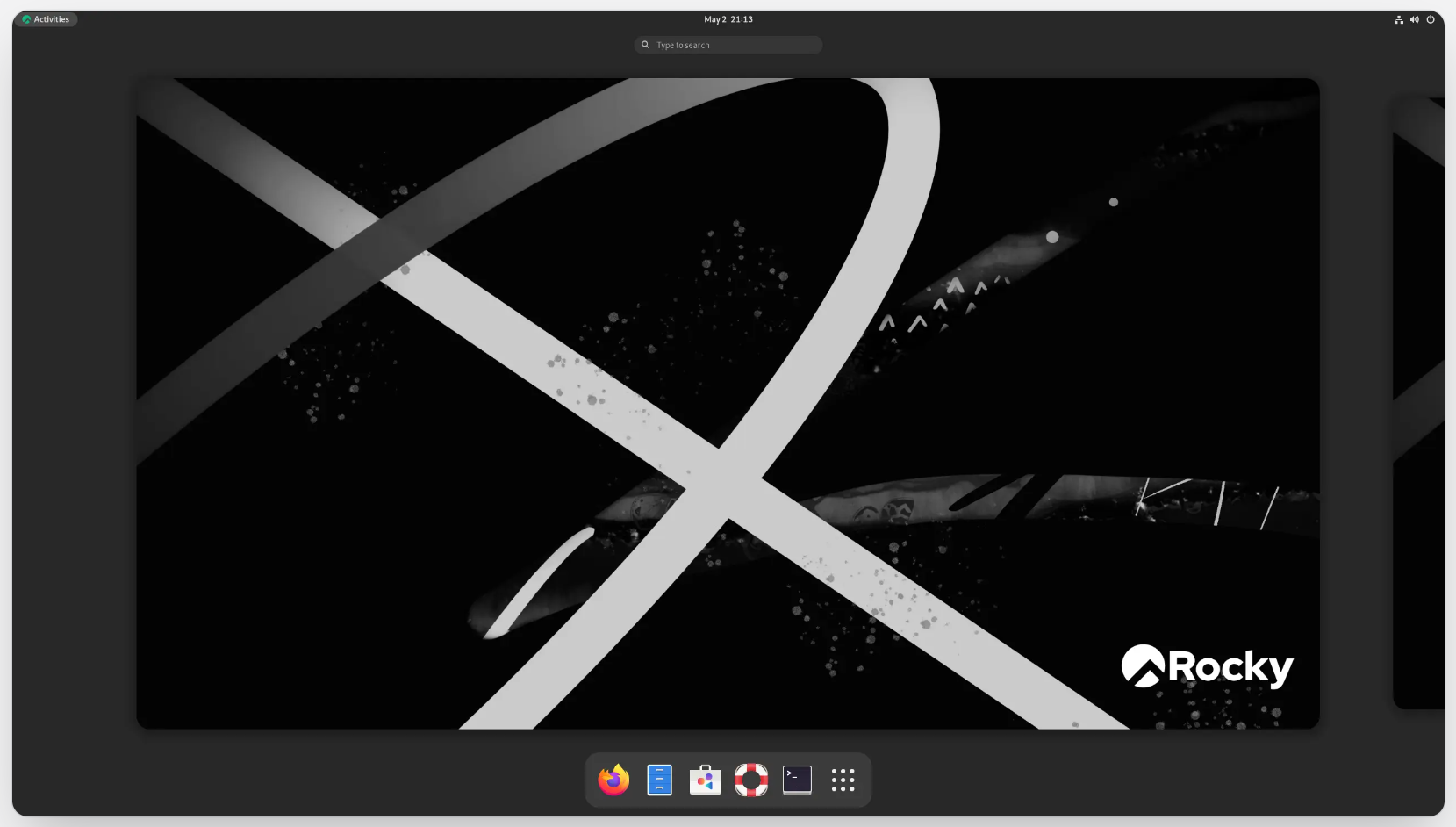Launch Terminal from the dash

pyautogui.click(x=797, y=780)
